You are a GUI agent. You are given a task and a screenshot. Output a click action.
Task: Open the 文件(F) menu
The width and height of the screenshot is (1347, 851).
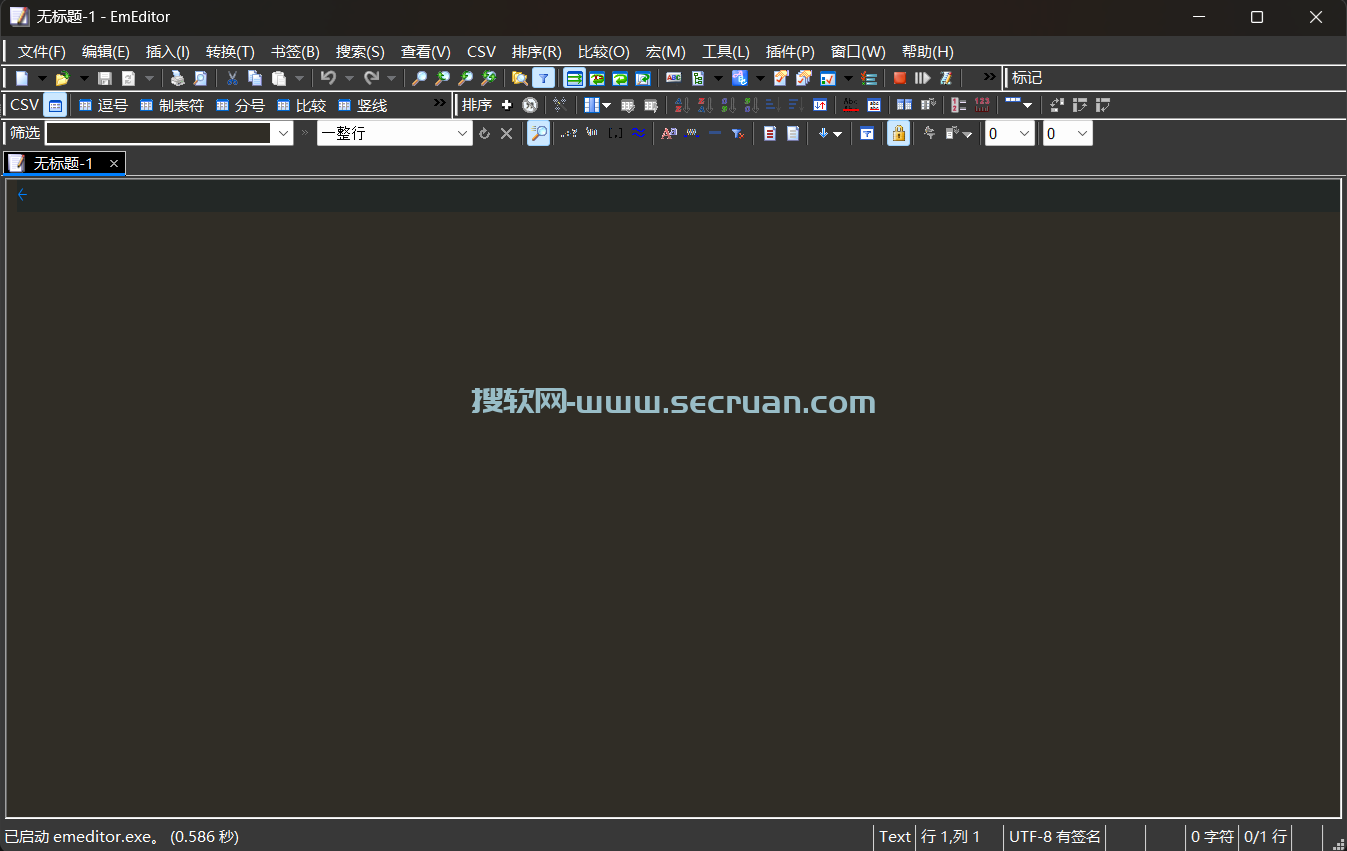point(42,52)
